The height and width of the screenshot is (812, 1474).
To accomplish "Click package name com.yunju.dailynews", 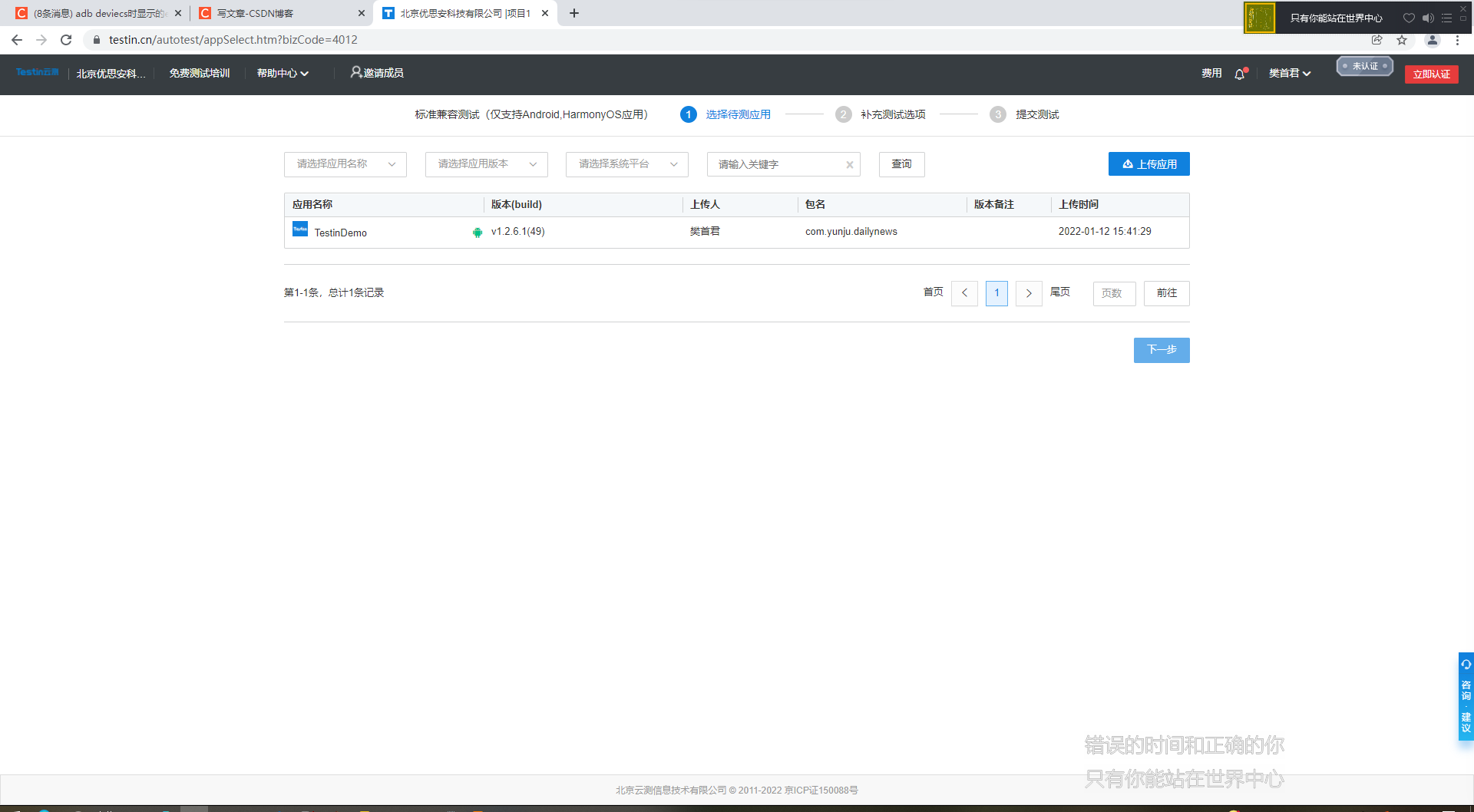I will 851,231.
